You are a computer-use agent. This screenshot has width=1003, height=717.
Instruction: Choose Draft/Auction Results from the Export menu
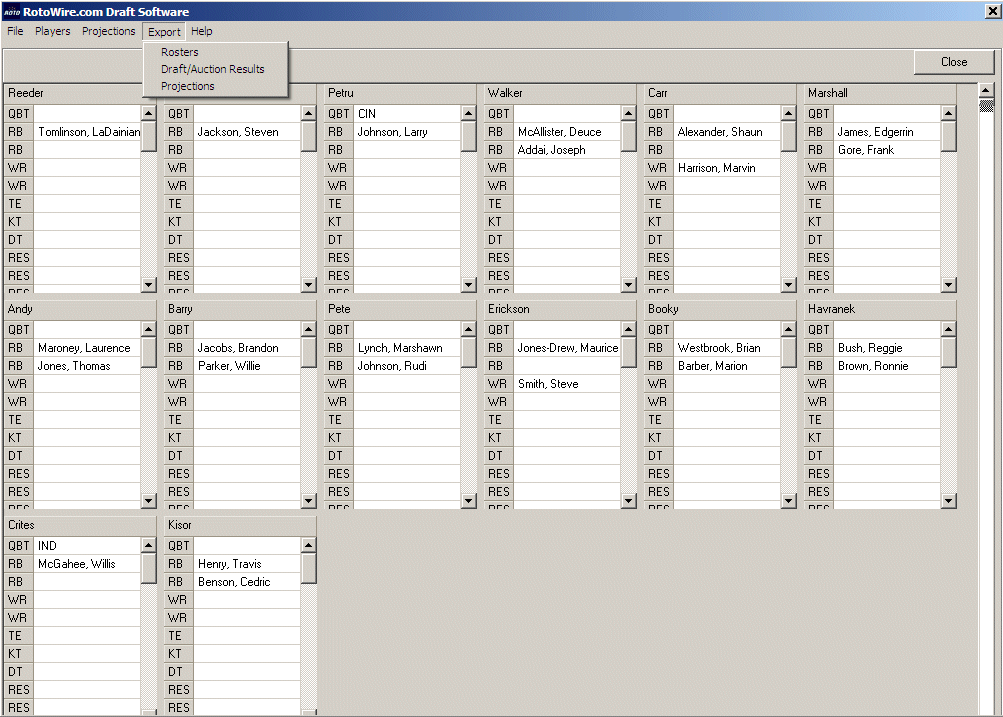212,69
